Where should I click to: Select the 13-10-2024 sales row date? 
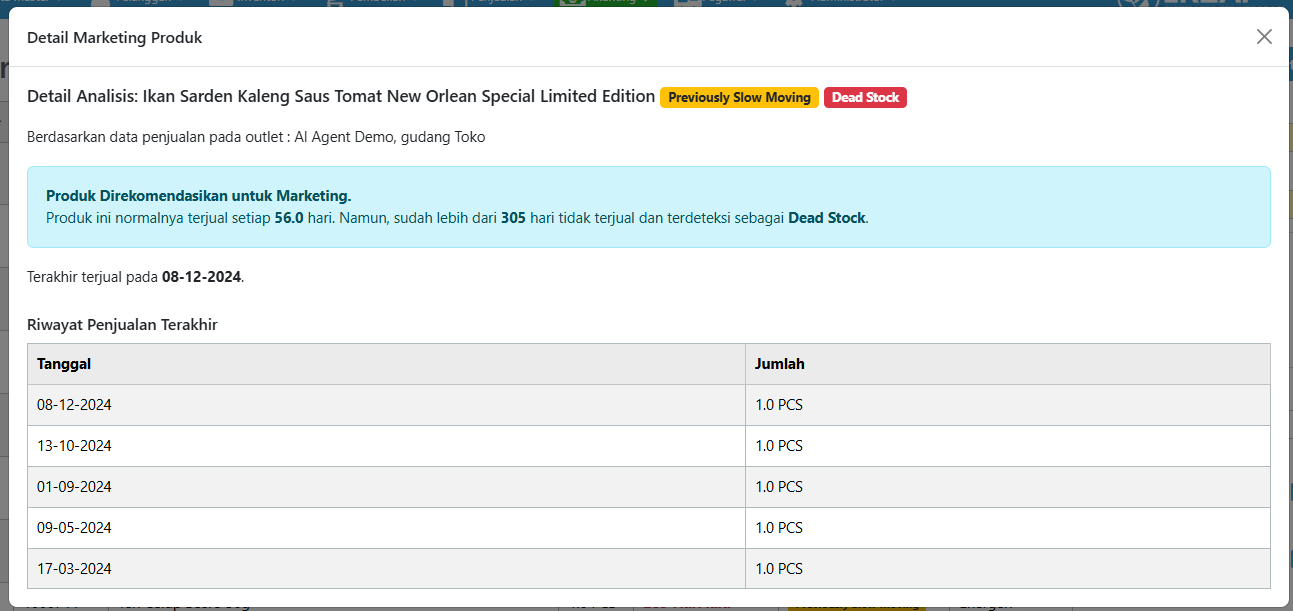pyautogui.click(x=74, y=446)
